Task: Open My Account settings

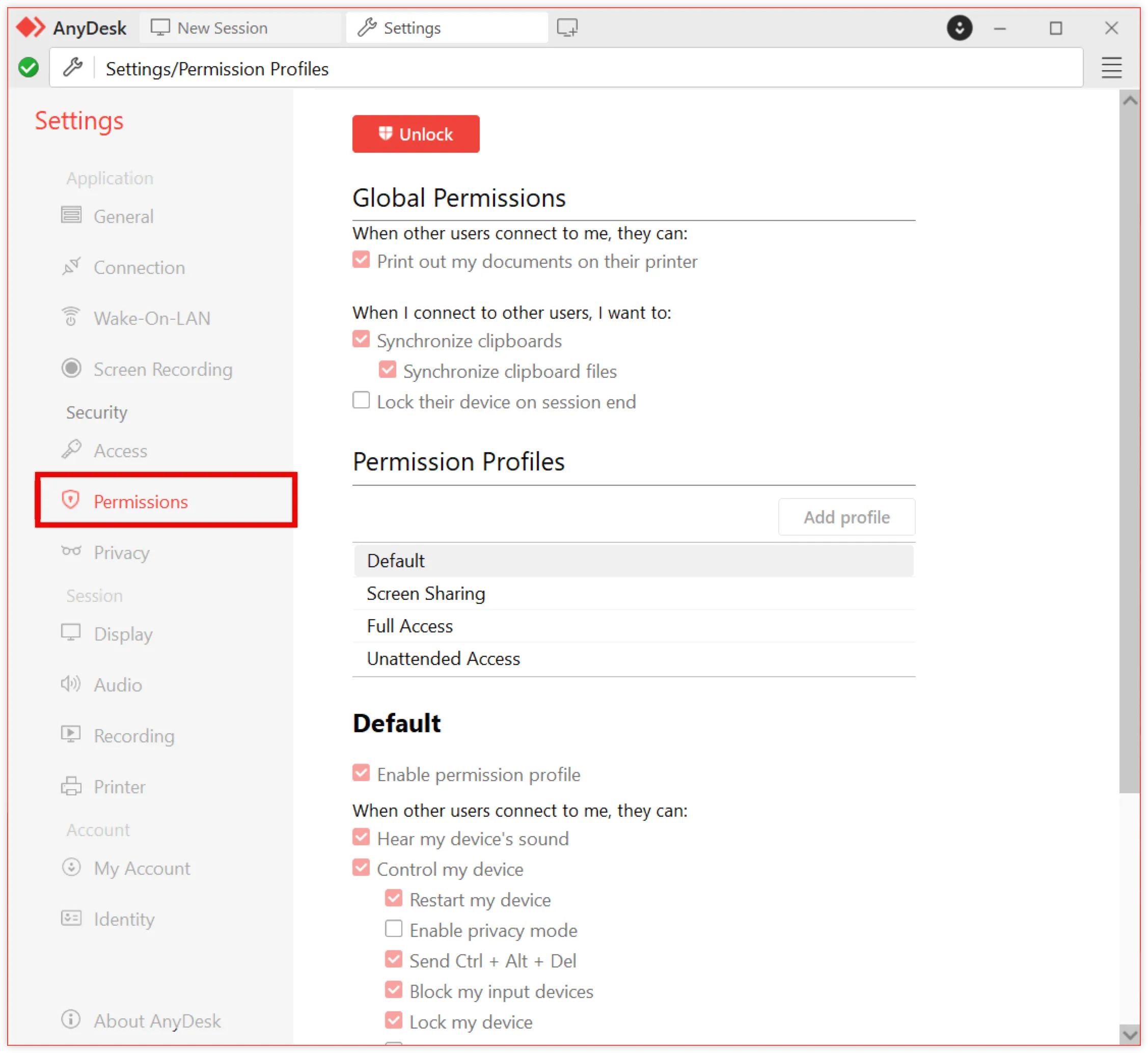Action: tap(142, 868)
